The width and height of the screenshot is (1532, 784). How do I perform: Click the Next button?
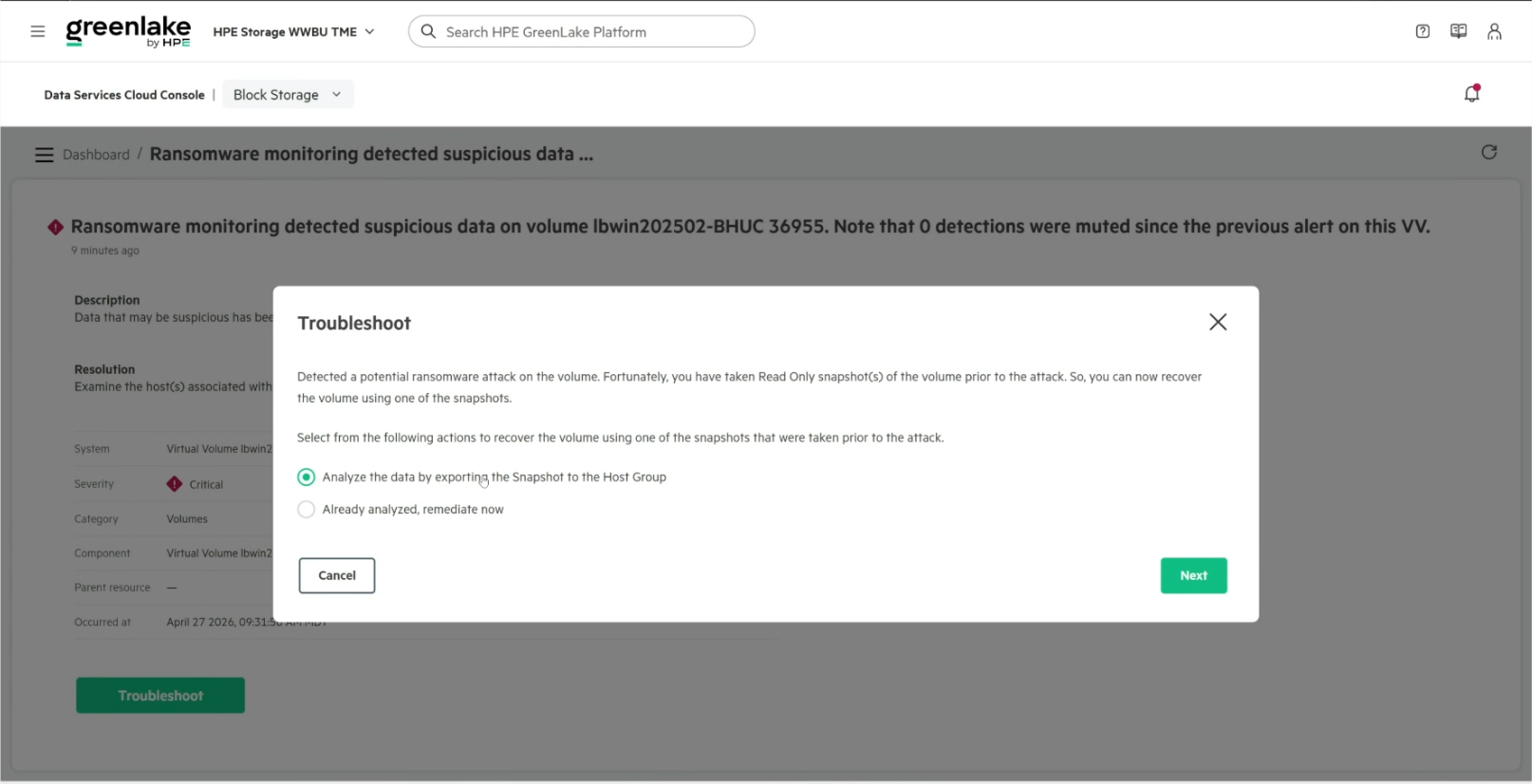(x=1193, y=575)
